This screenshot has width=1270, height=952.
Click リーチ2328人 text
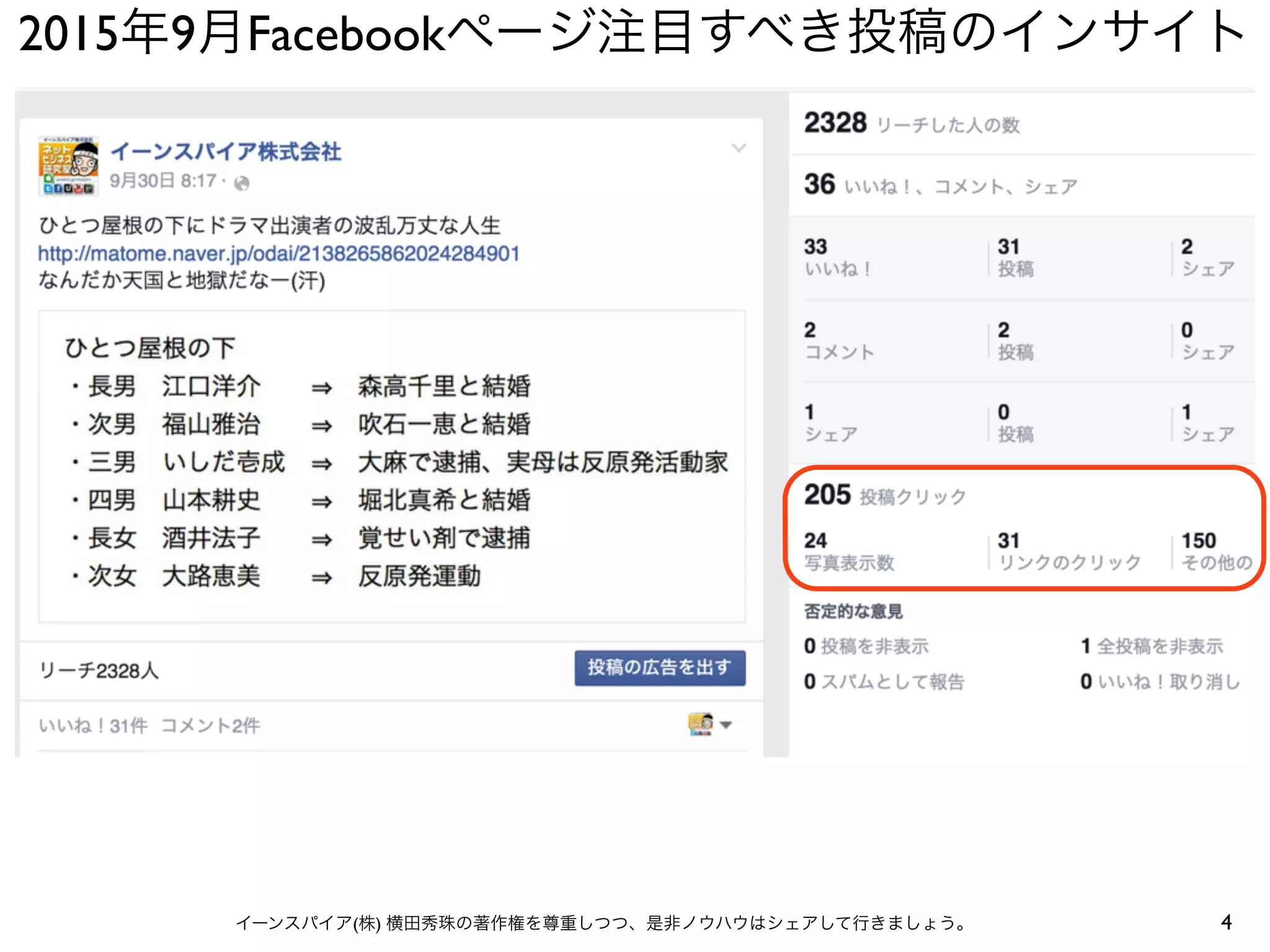(99, 670)
